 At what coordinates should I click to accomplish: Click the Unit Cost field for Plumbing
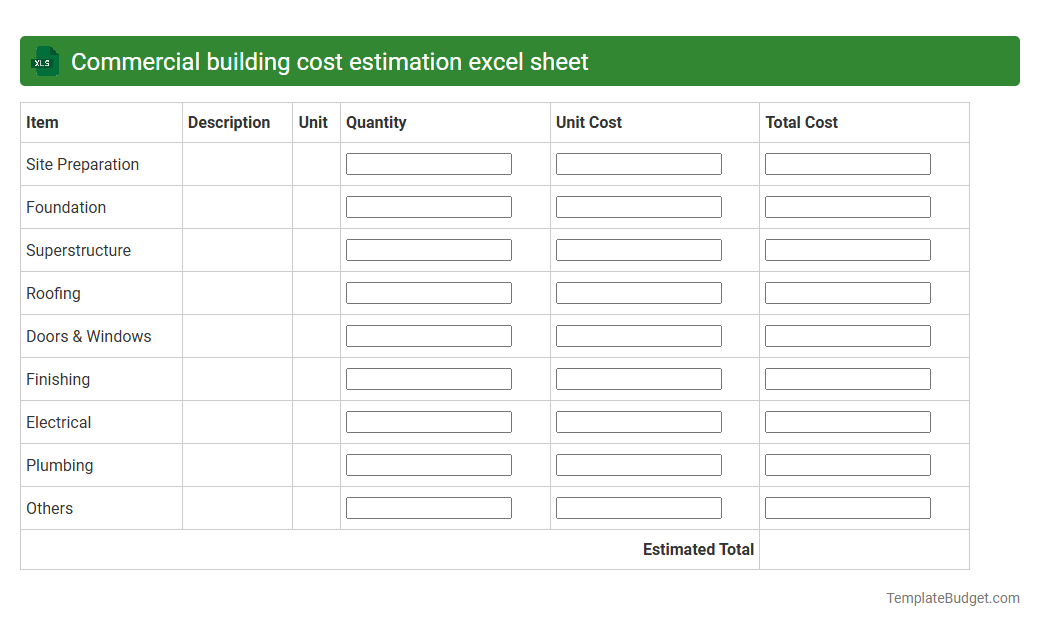638,464
